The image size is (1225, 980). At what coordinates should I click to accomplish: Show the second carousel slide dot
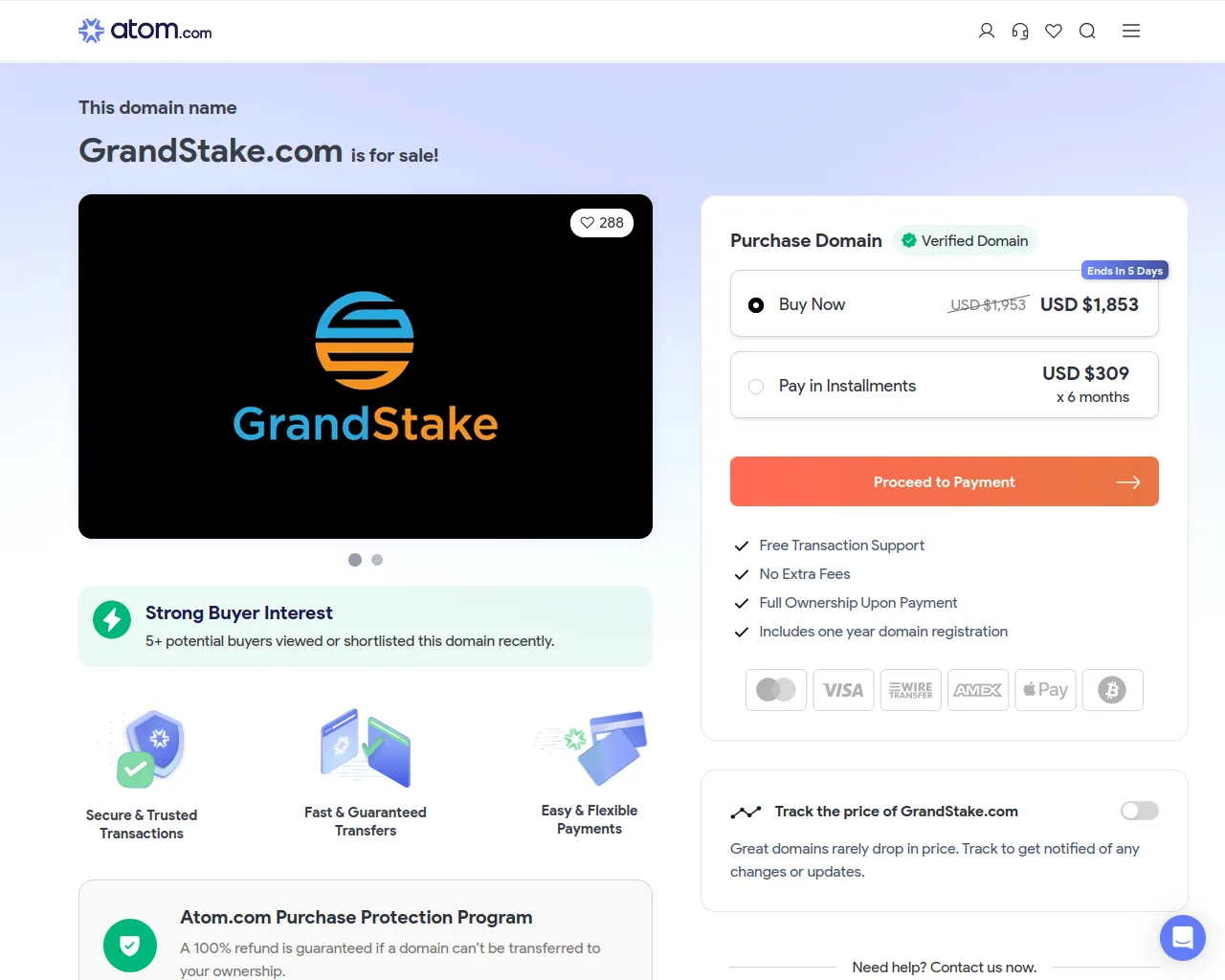click(x=377, y=560)
